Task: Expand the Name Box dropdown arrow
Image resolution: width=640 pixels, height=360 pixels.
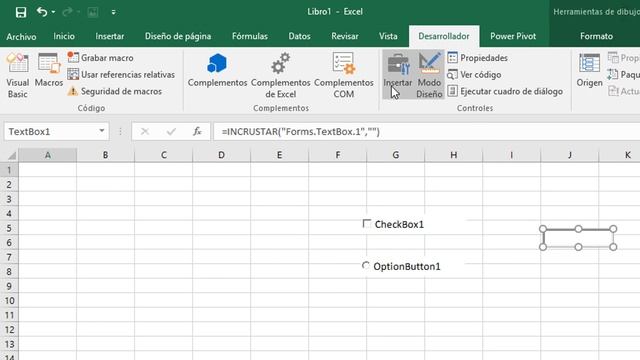Action: [x=102, y=131]
